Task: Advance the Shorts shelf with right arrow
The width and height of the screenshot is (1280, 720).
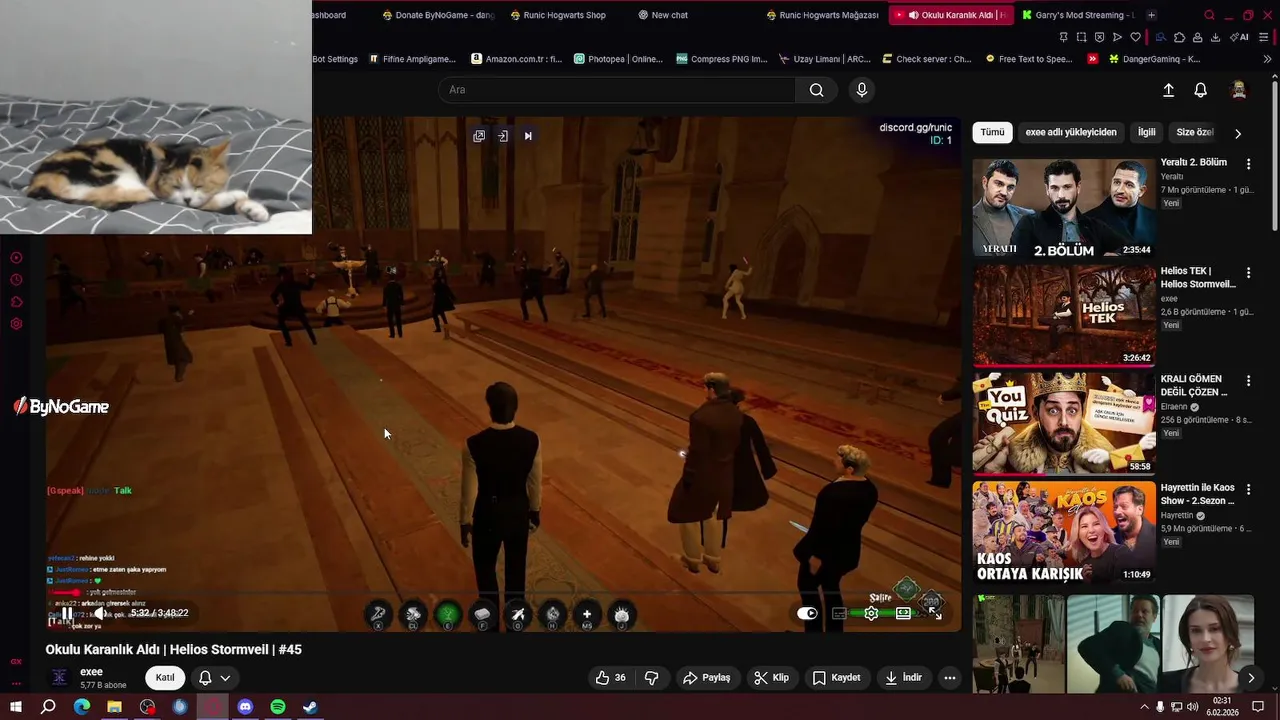Action: tap(1251, 678)
